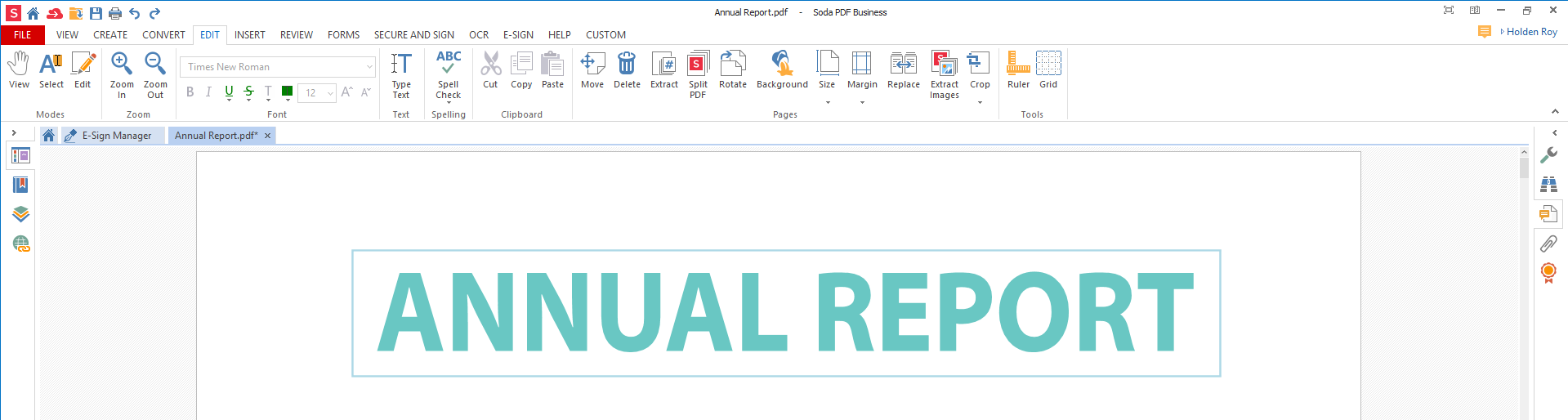
Task: Toggle Strikethrough formatting
Action: coord(249,92)
